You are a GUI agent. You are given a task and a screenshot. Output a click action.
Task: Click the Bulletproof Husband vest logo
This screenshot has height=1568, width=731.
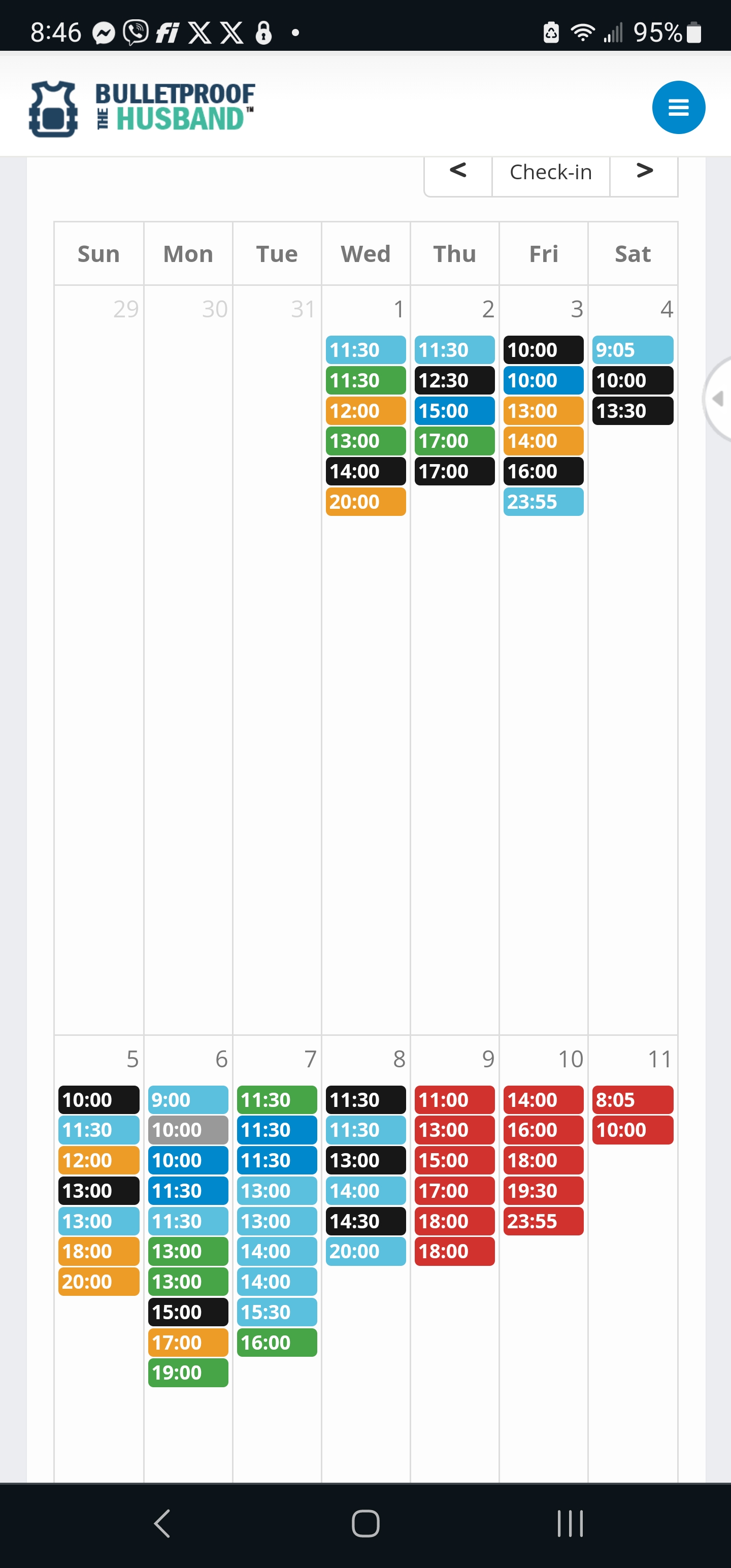point(54,109)
